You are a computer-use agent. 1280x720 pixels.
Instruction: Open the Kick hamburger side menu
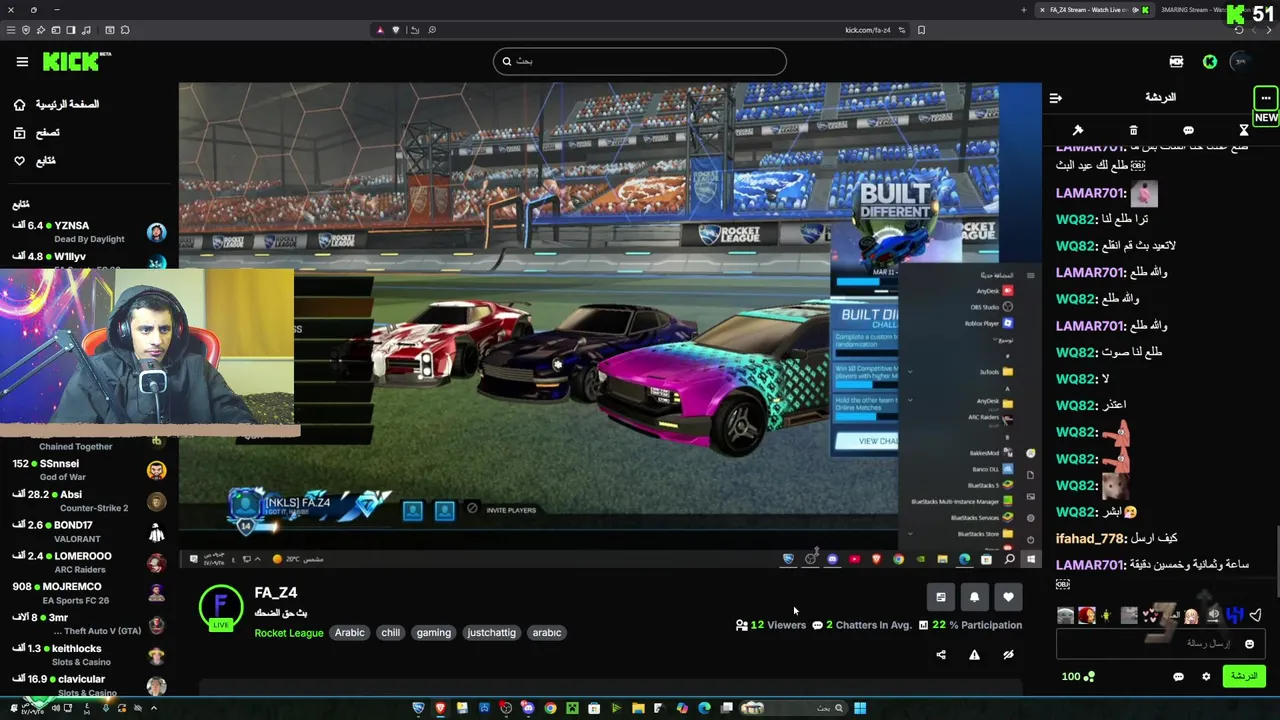[22, 62]
